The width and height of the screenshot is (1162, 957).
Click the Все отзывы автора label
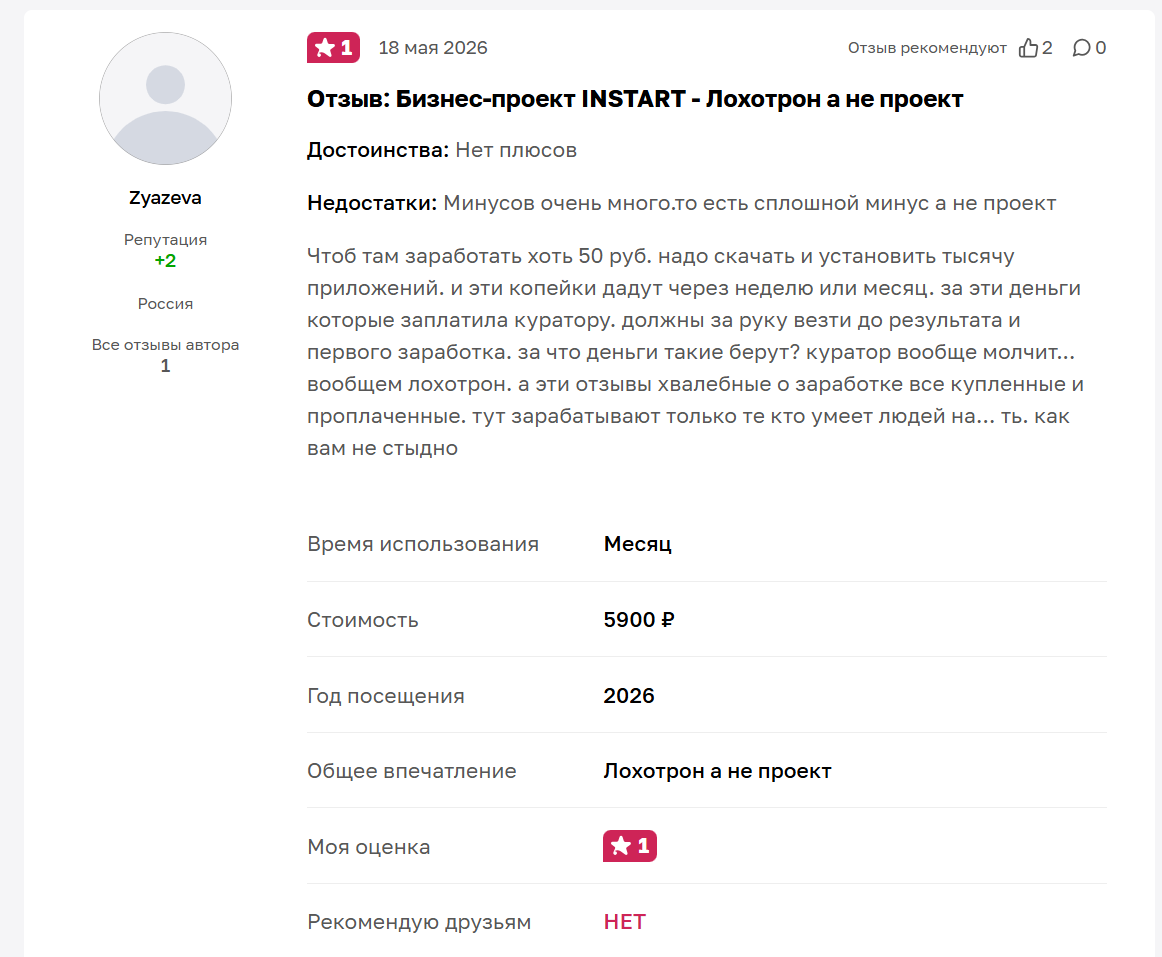165,345
